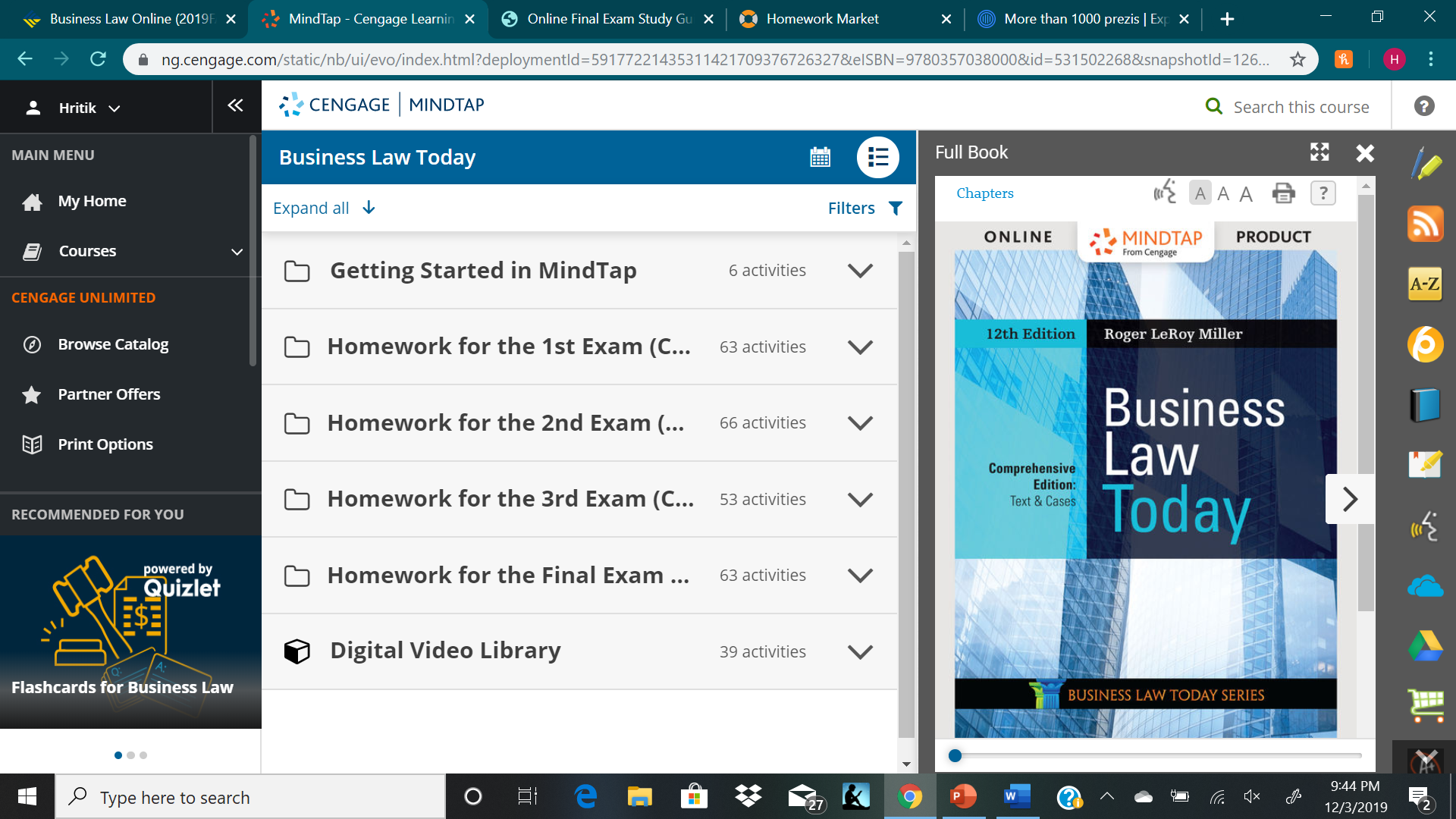Collapse the left navigation sidebar

tap(235, 105)
